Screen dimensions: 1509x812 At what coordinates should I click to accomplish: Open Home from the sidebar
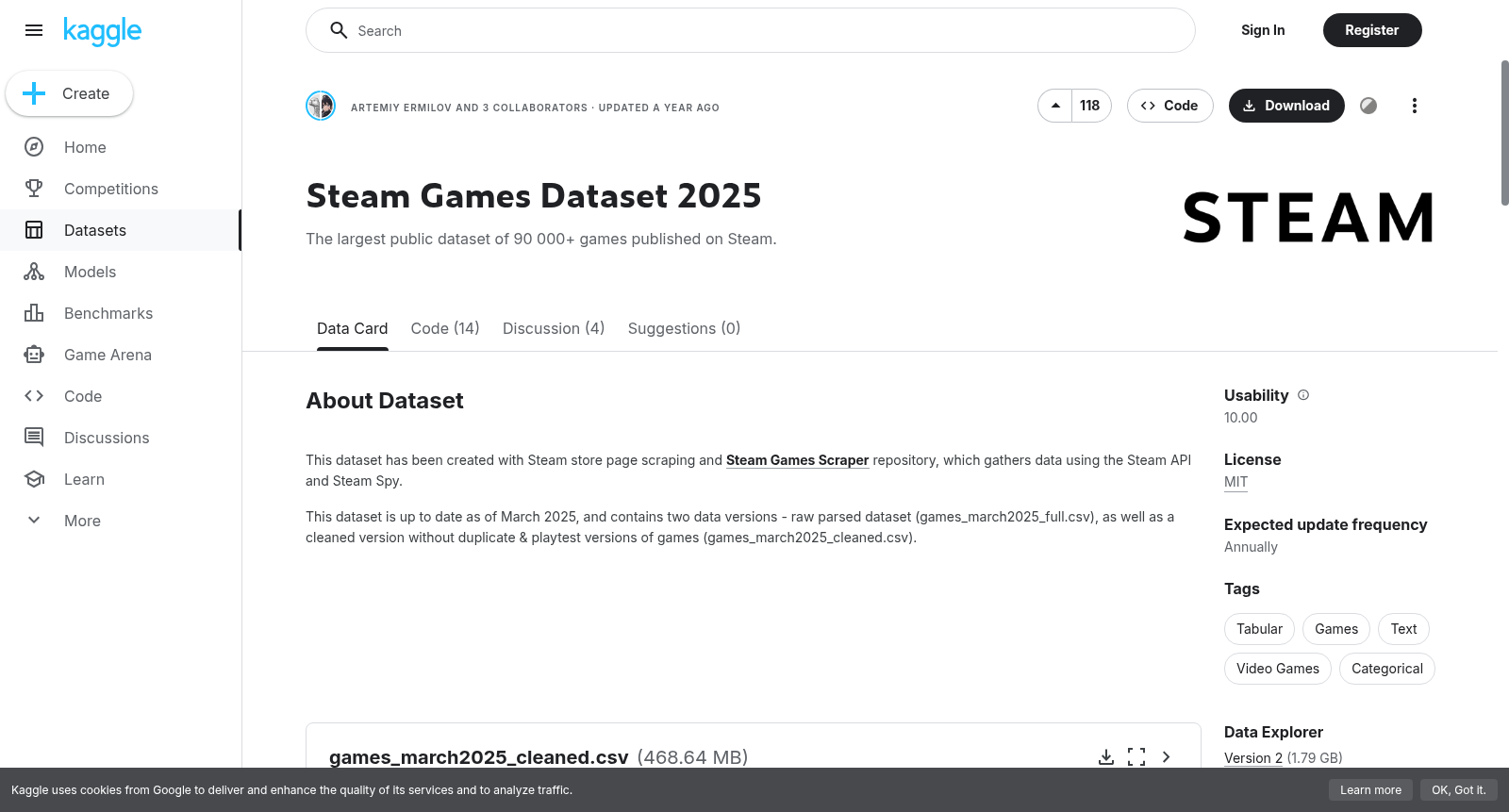[x=121, y=147]
